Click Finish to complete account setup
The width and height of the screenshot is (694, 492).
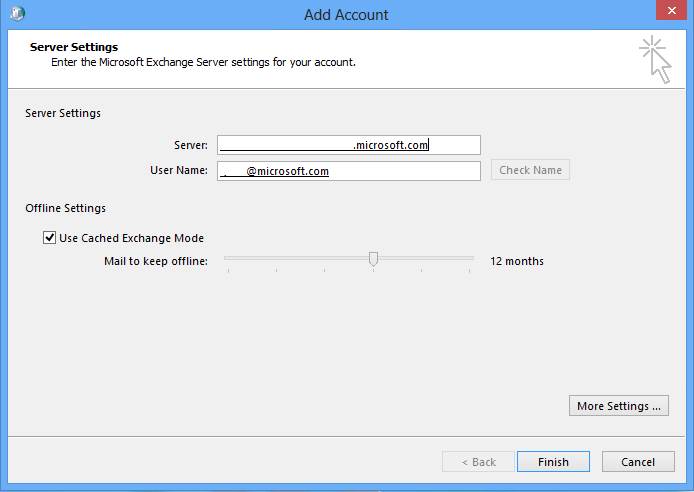tap(553, 462)
